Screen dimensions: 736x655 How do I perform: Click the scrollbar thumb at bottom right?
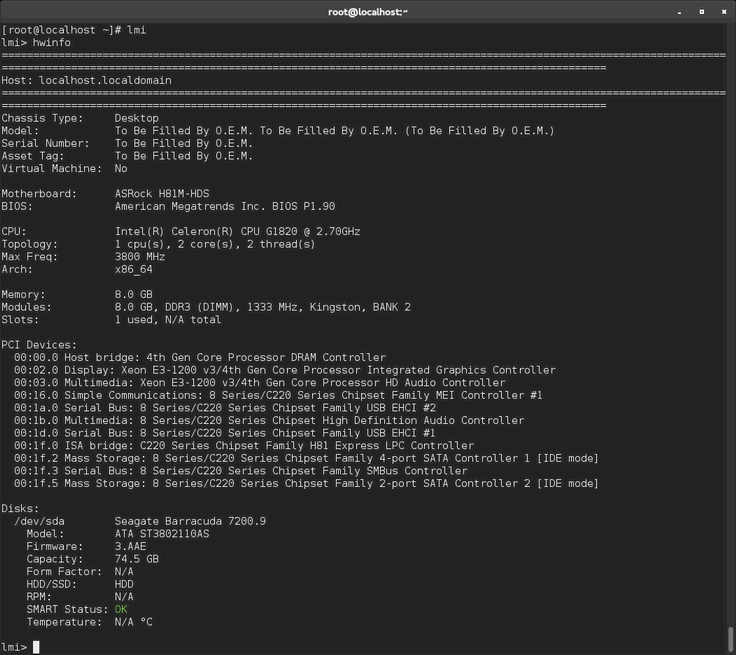[731, 638]
